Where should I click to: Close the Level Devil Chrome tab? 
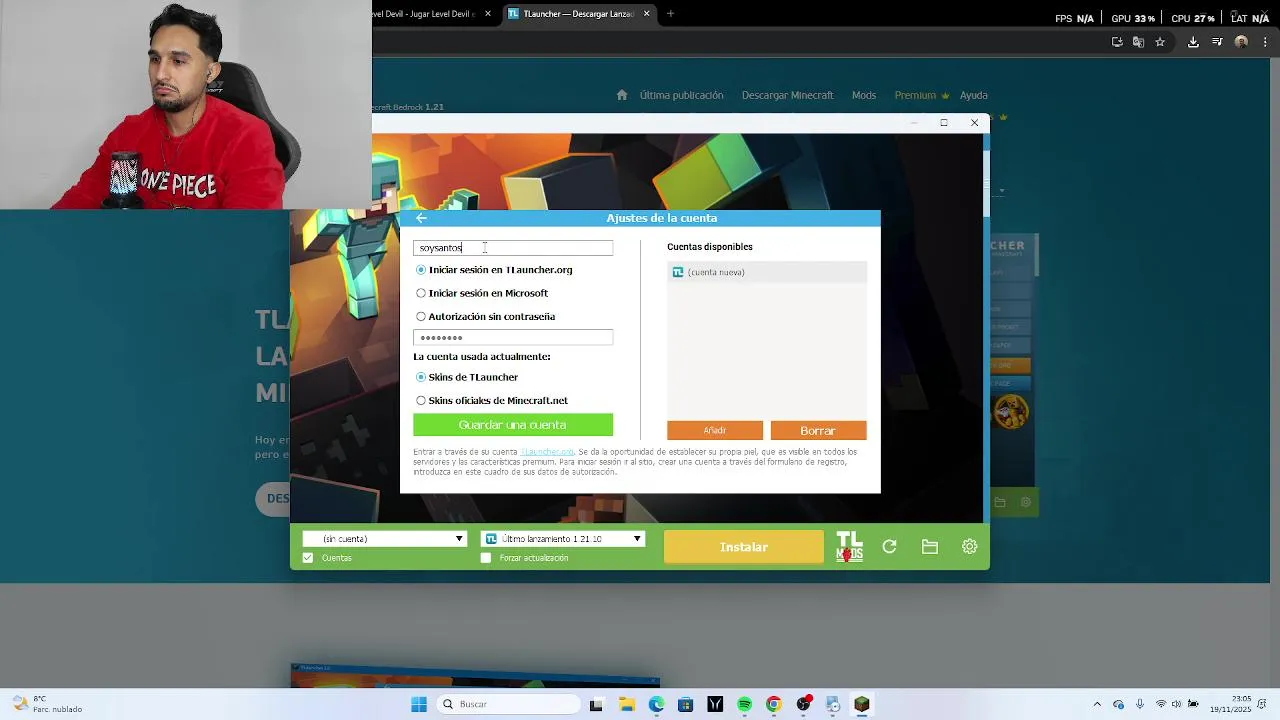[488, 14]
